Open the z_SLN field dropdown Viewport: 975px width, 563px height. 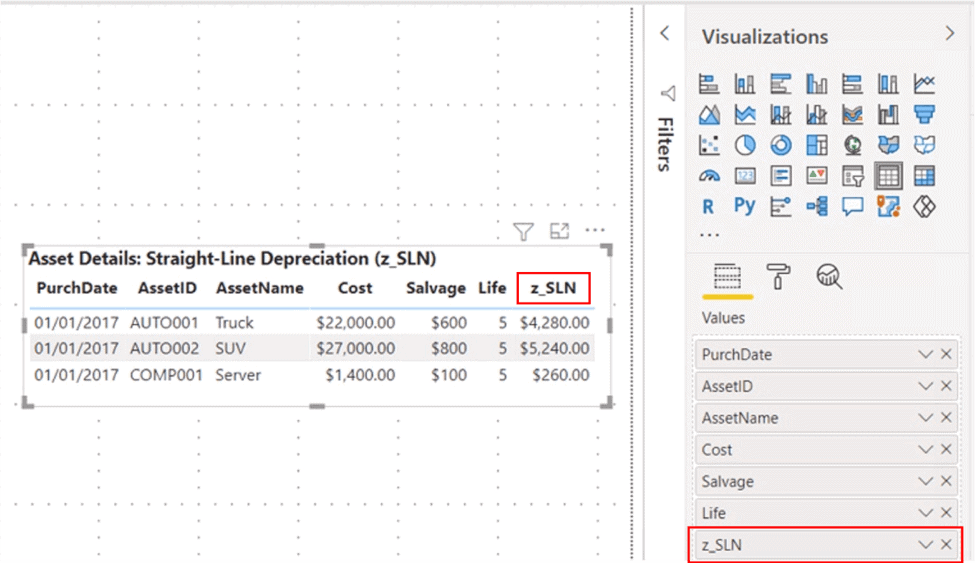(925, 545)
